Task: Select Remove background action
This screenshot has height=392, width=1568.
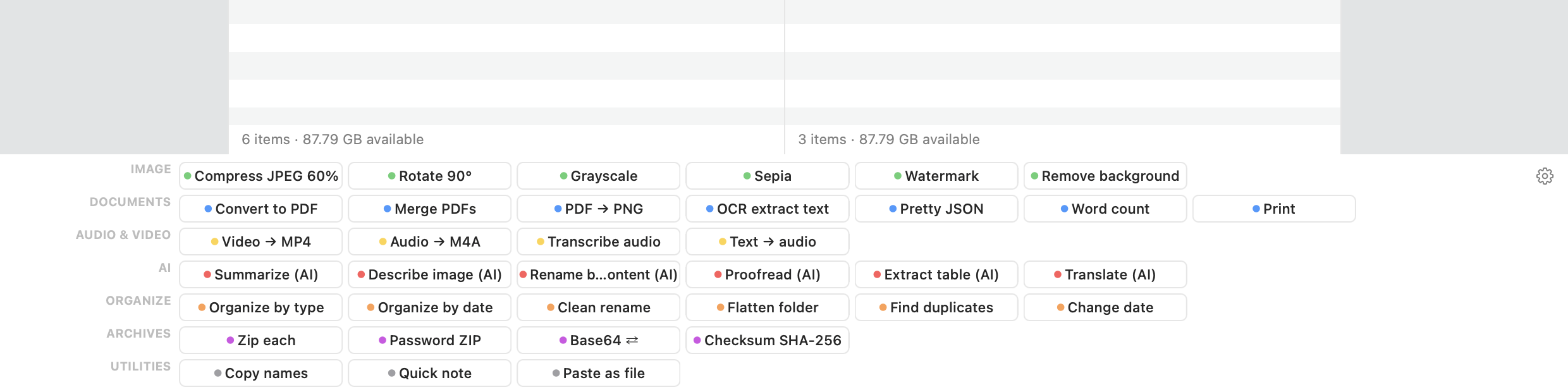Action: [x=1105, y=176]
